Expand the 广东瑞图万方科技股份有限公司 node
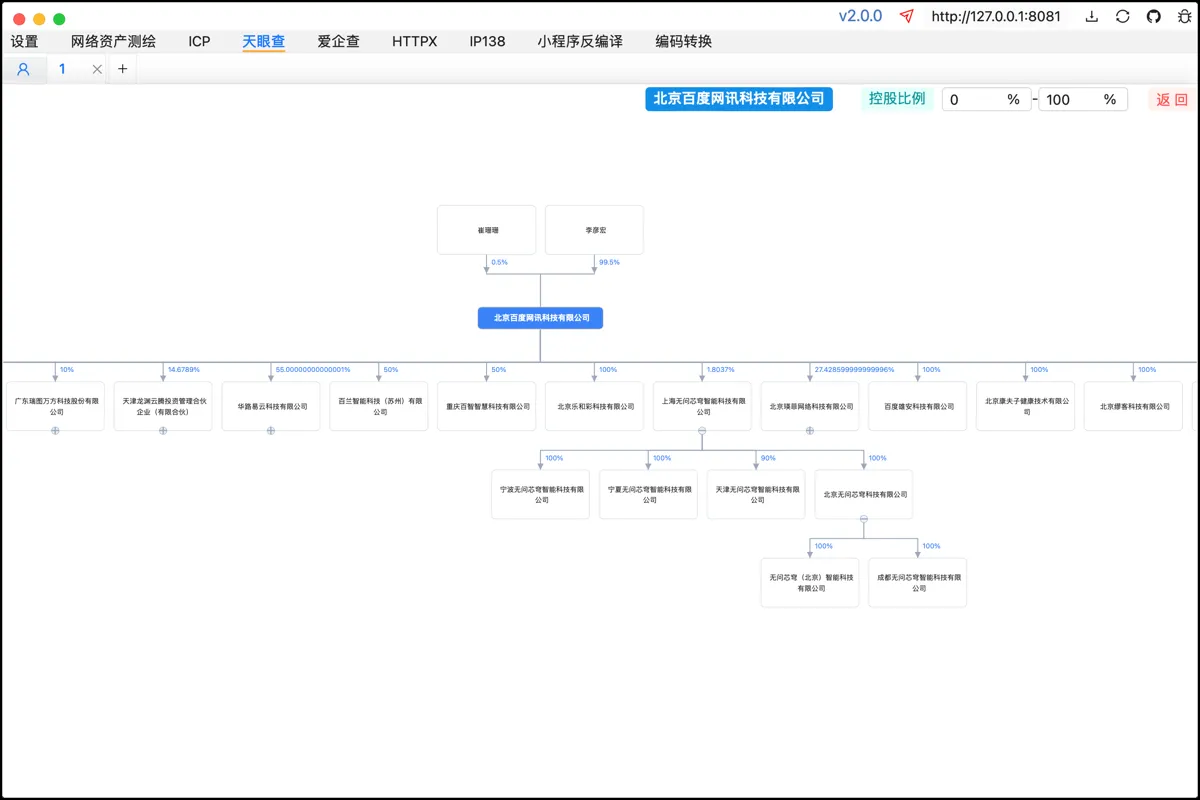 (55, 431)
